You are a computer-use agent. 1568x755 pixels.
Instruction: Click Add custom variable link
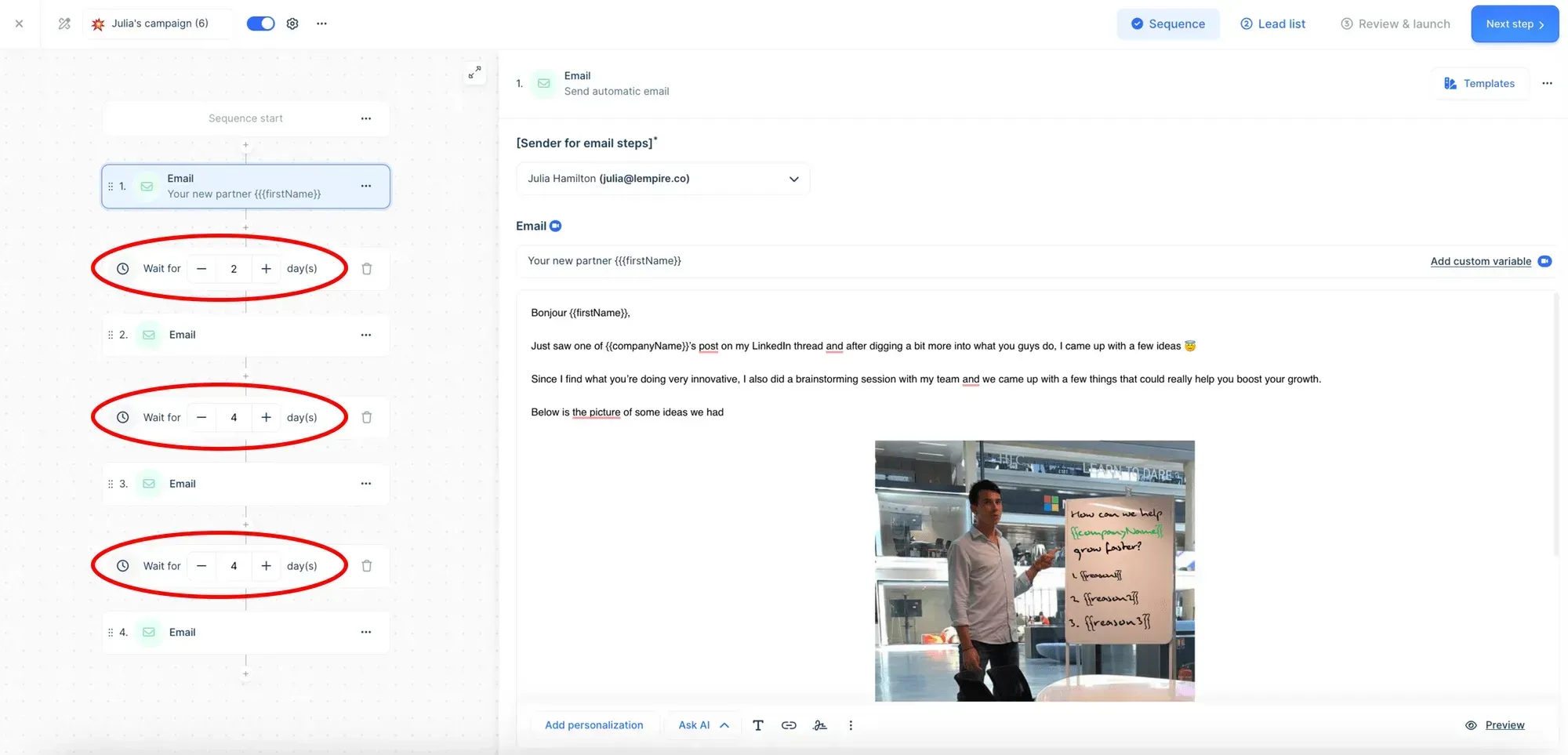(x=1480, y=261)
